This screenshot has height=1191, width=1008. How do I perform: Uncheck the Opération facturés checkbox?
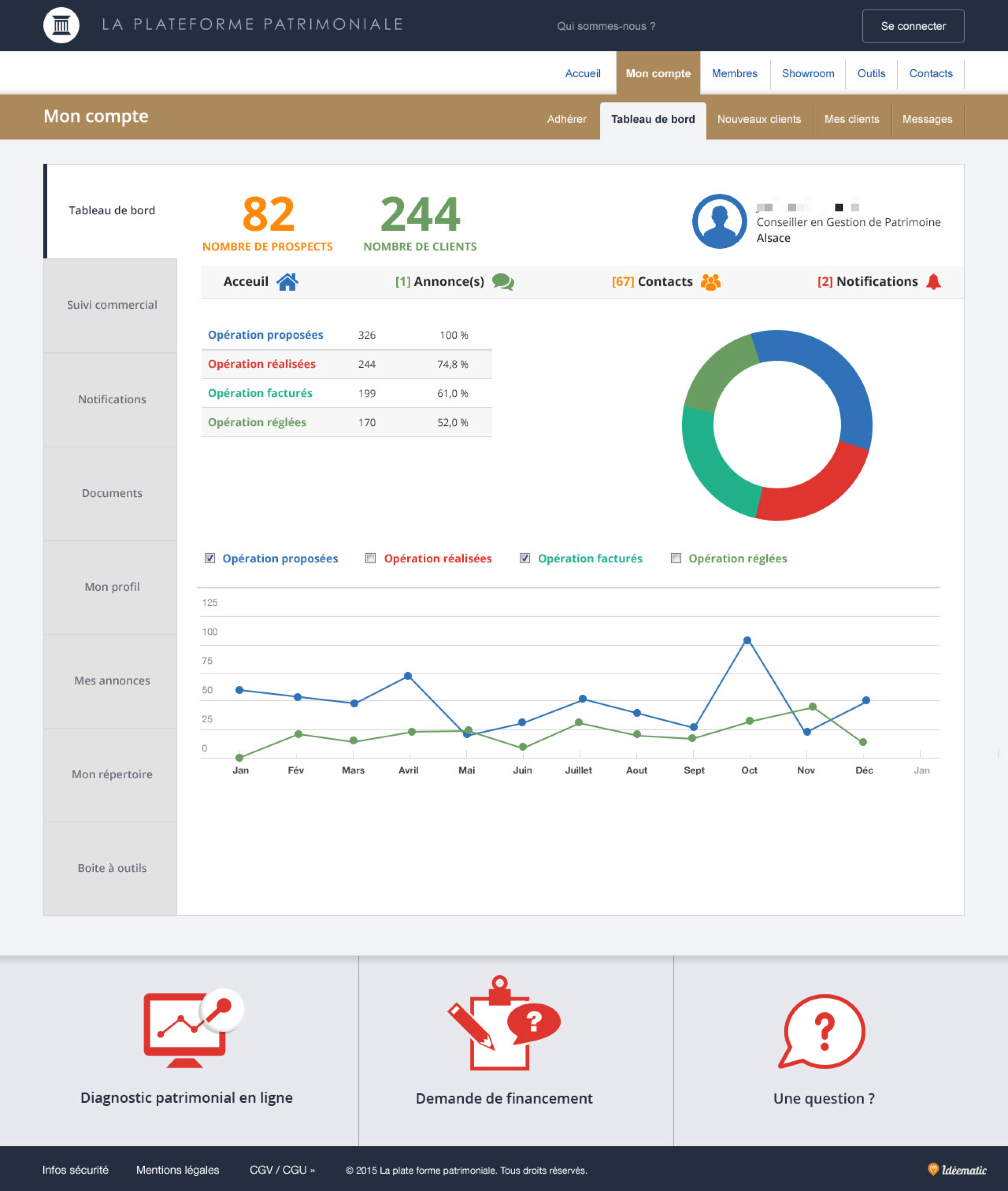tap(524, 558)
